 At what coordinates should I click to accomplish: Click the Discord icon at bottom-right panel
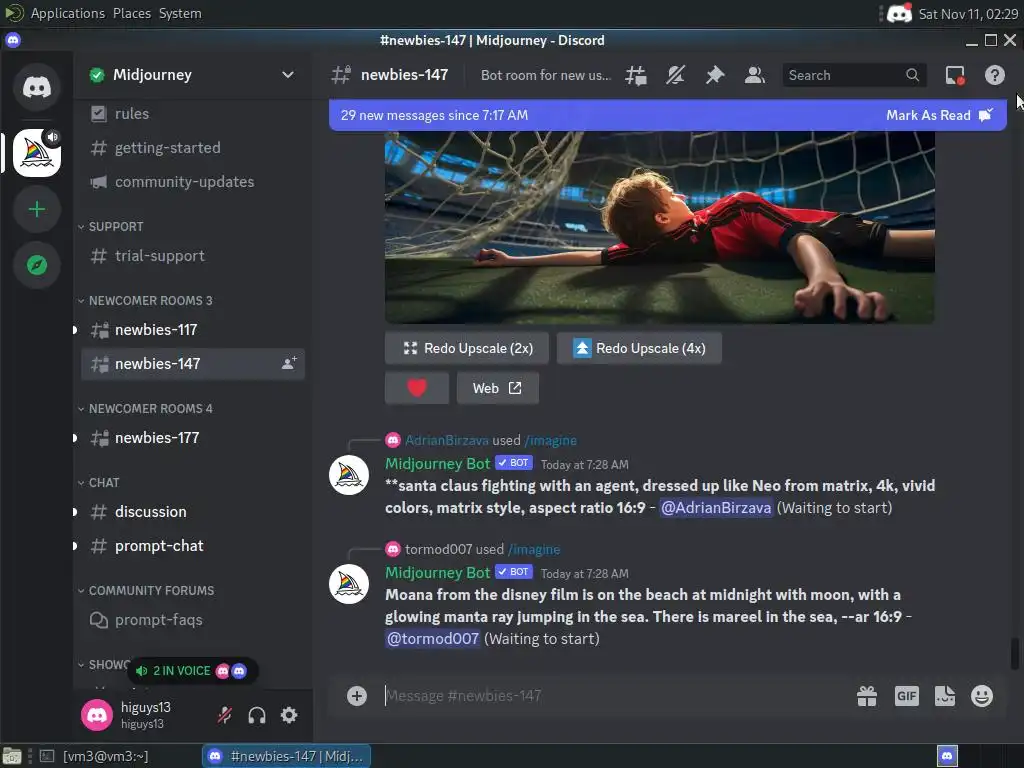click(947, 756)
